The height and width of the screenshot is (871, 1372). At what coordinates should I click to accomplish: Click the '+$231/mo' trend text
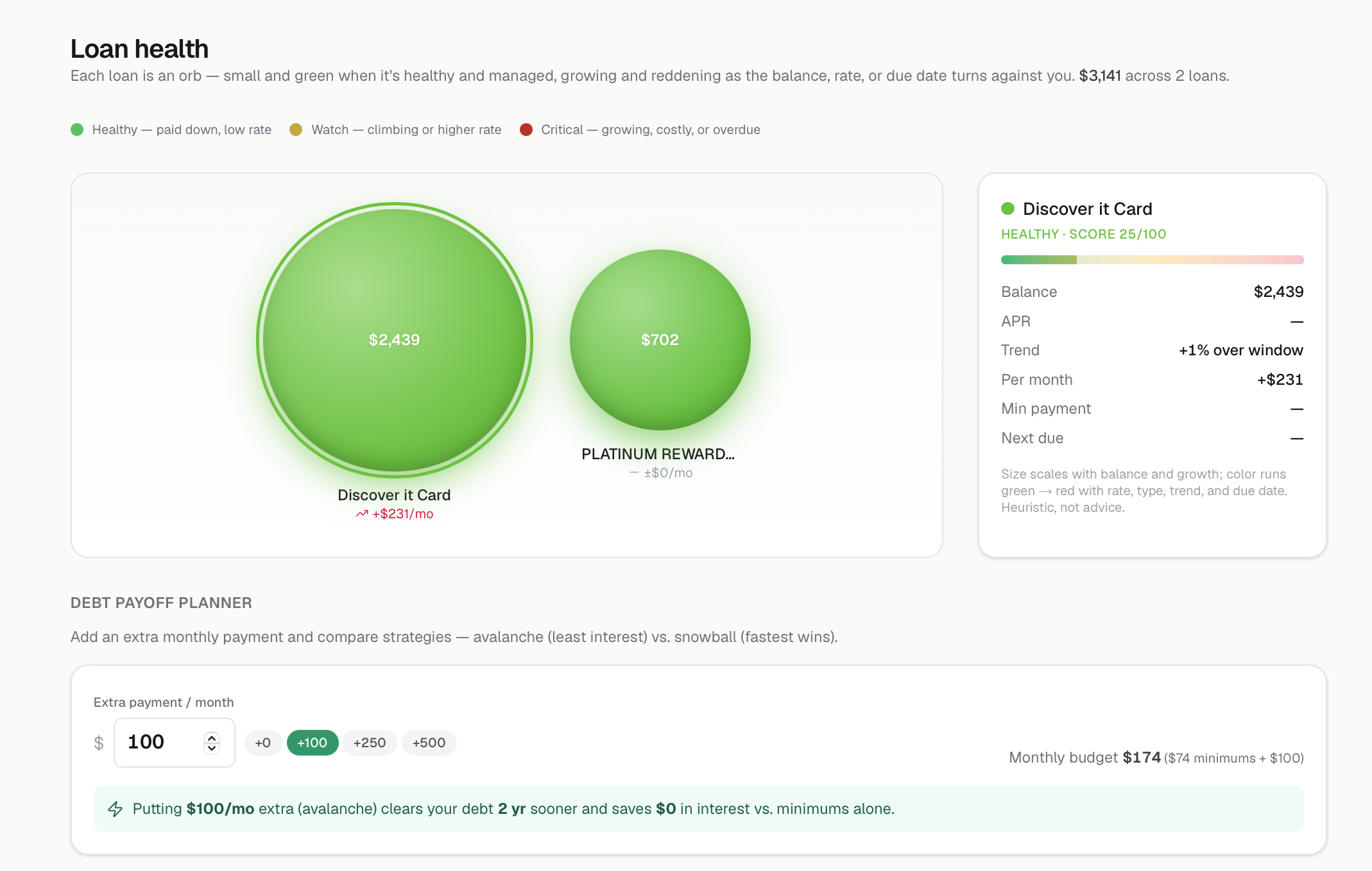pos(402,514)
